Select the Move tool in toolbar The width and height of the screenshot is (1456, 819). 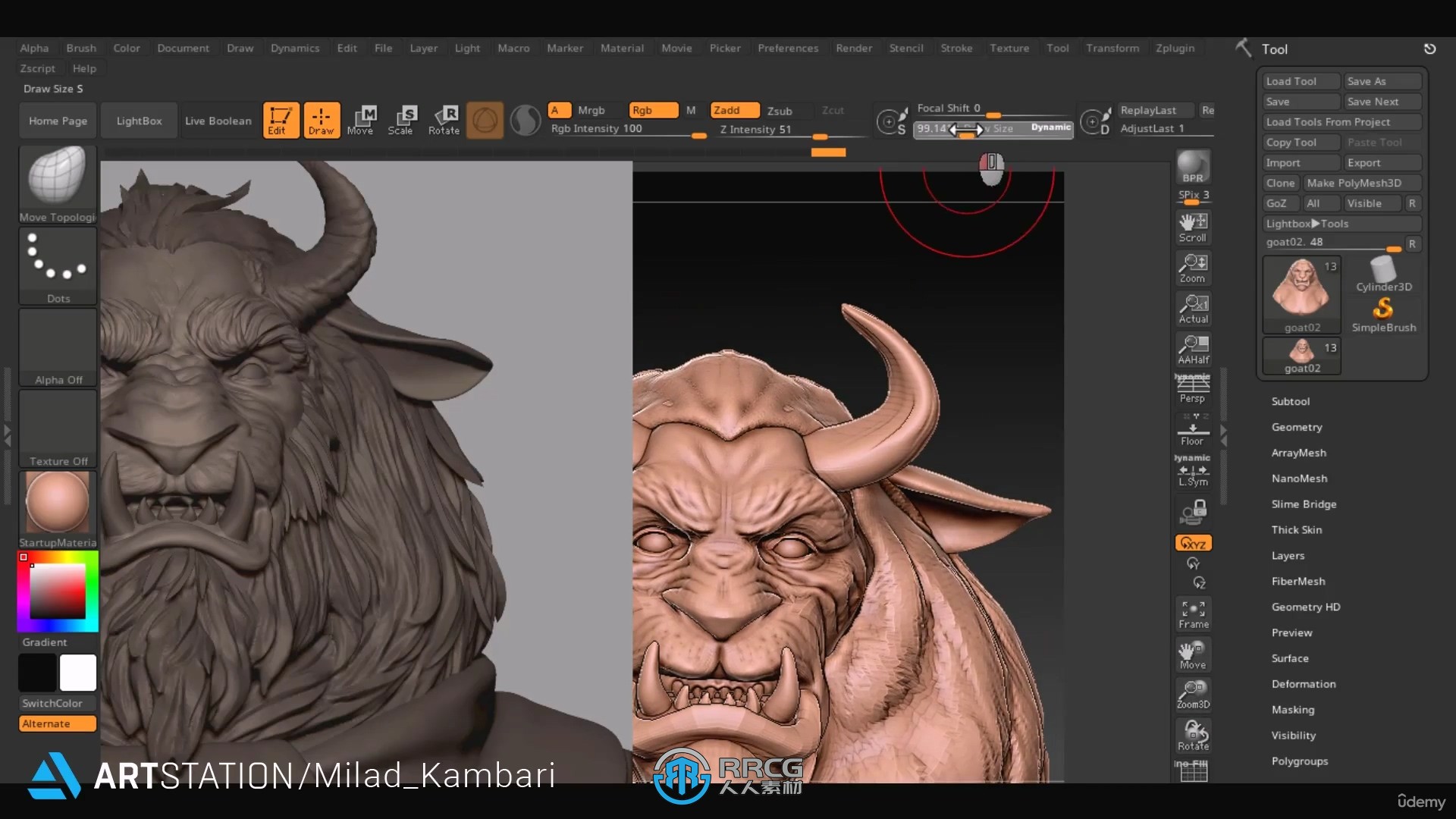click(361, 119)
